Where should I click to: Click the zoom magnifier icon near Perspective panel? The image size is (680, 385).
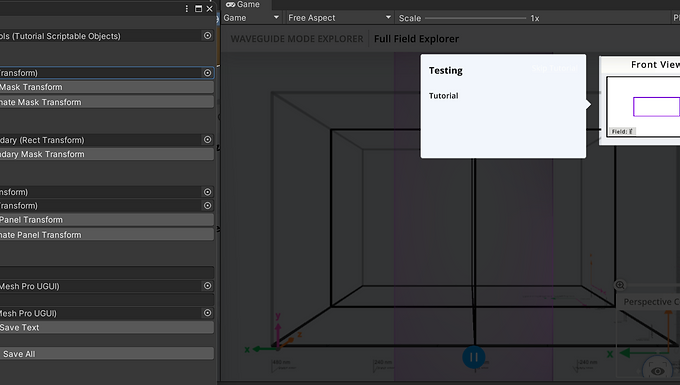coord(620,285)
